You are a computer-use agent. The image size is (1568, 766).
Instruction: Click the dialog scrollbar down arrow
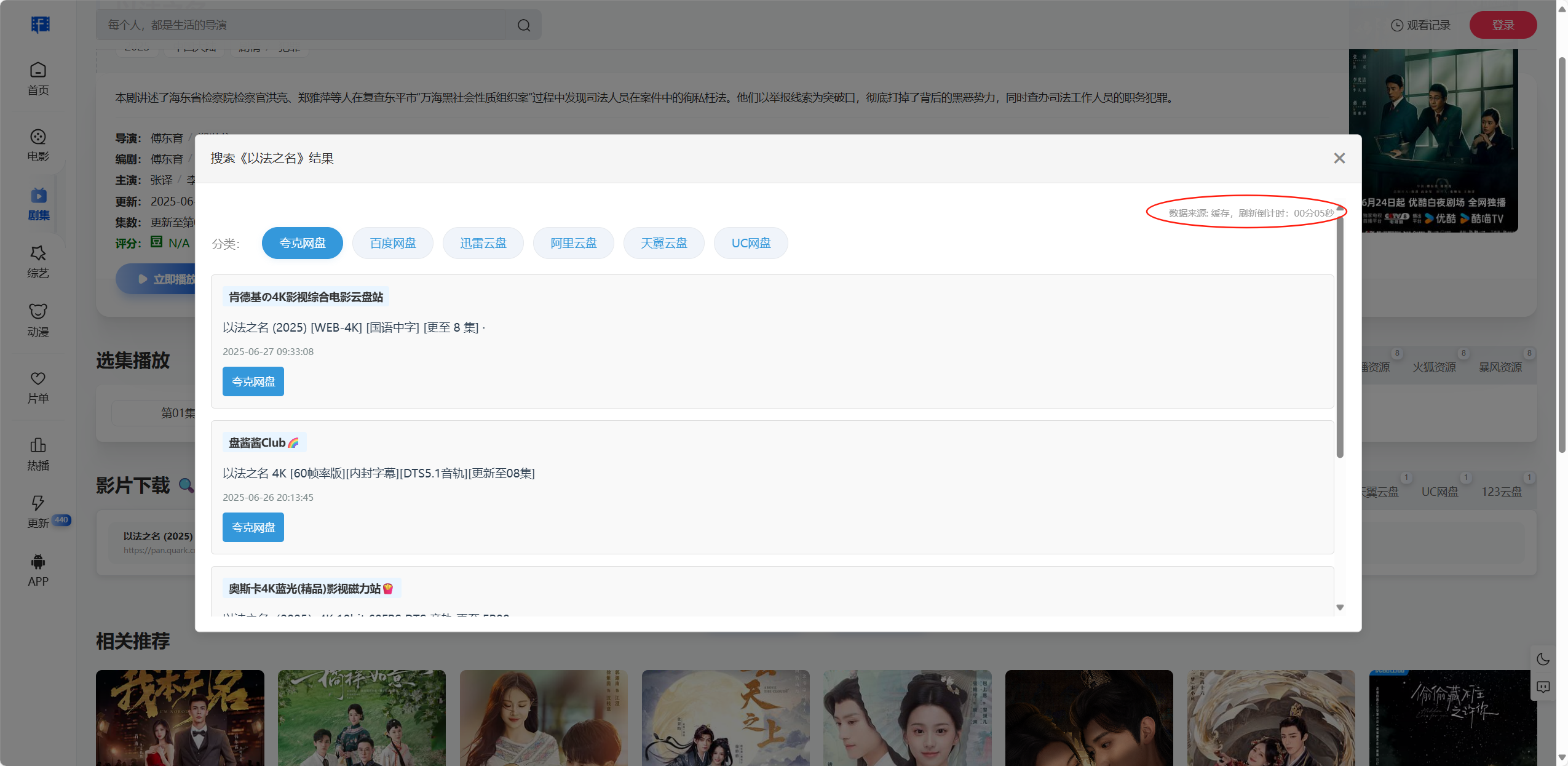pyautogui.click(x=1340, y=607)
